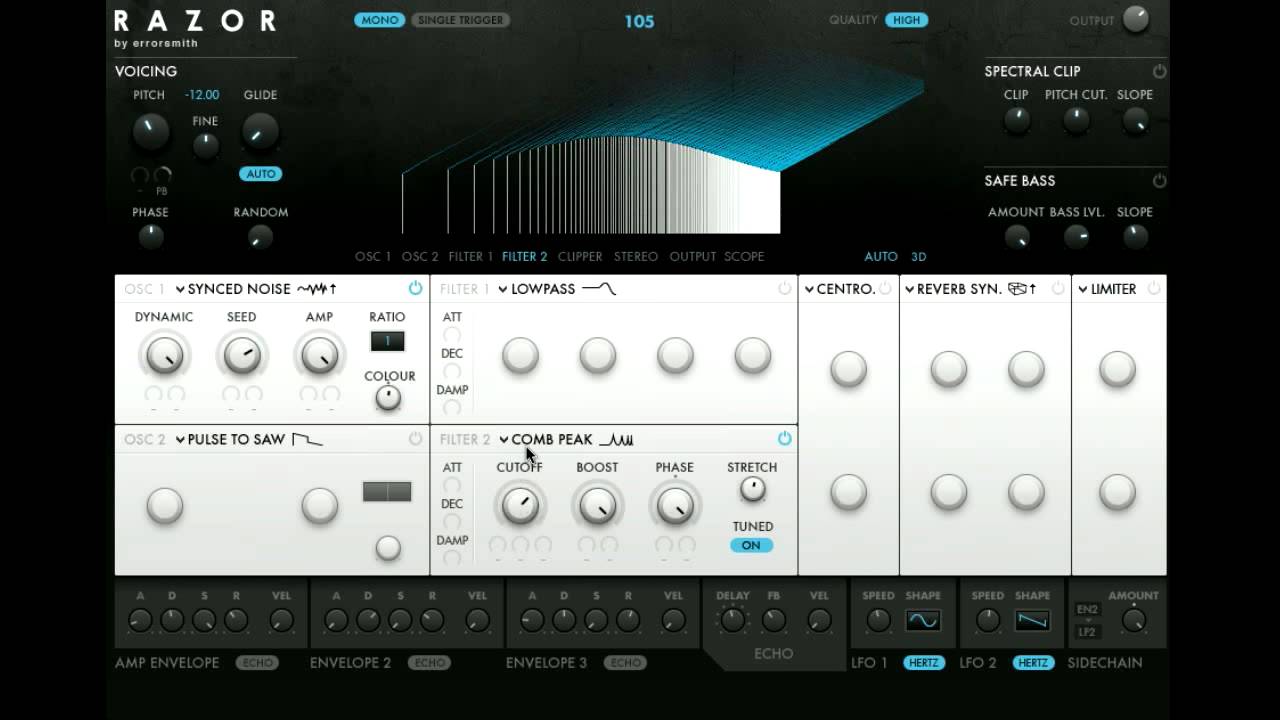The width and height of the screenshot is (1280, 720).
Task: Toggle OSC 1 power icon
Action: coord(415,289)
